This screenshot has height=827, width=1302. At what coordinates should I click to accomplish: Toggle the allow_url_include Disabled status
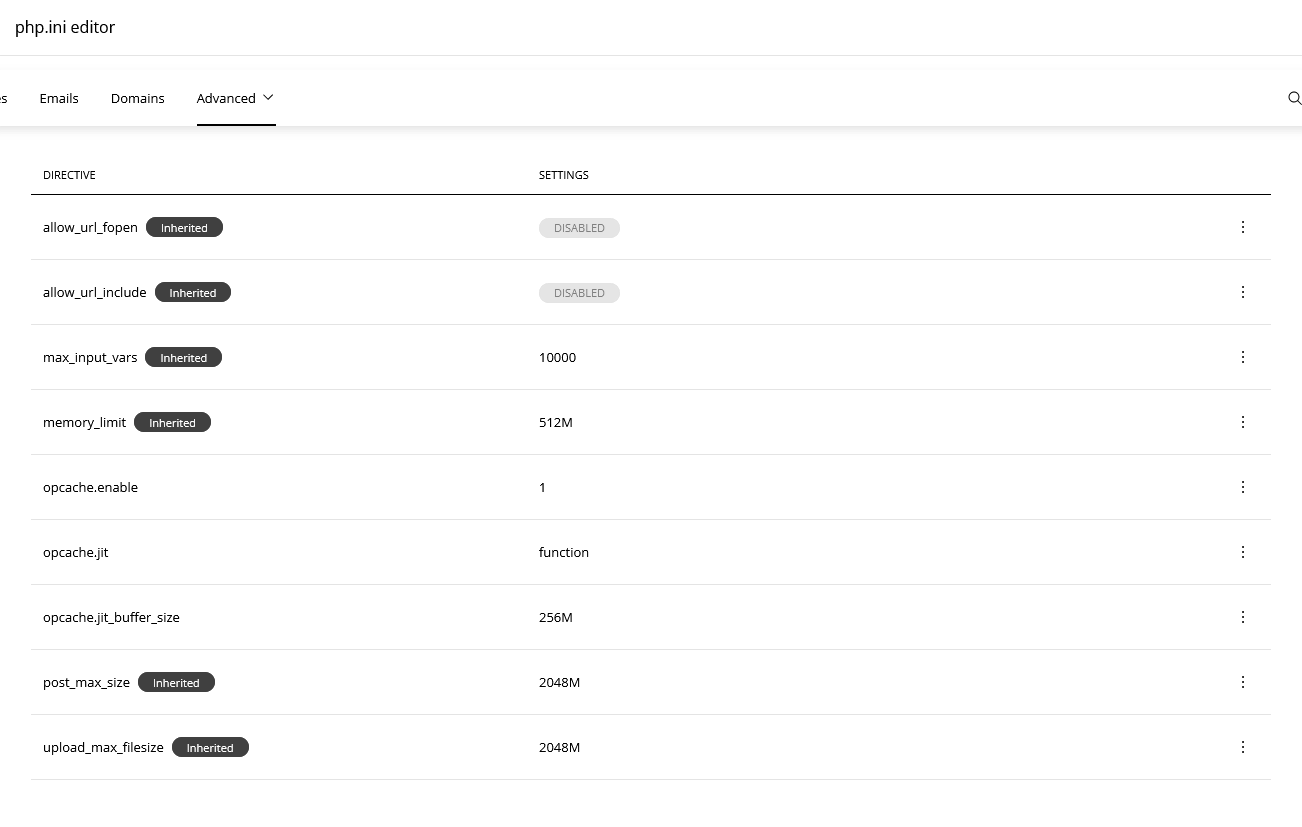[x=579, y=293]
